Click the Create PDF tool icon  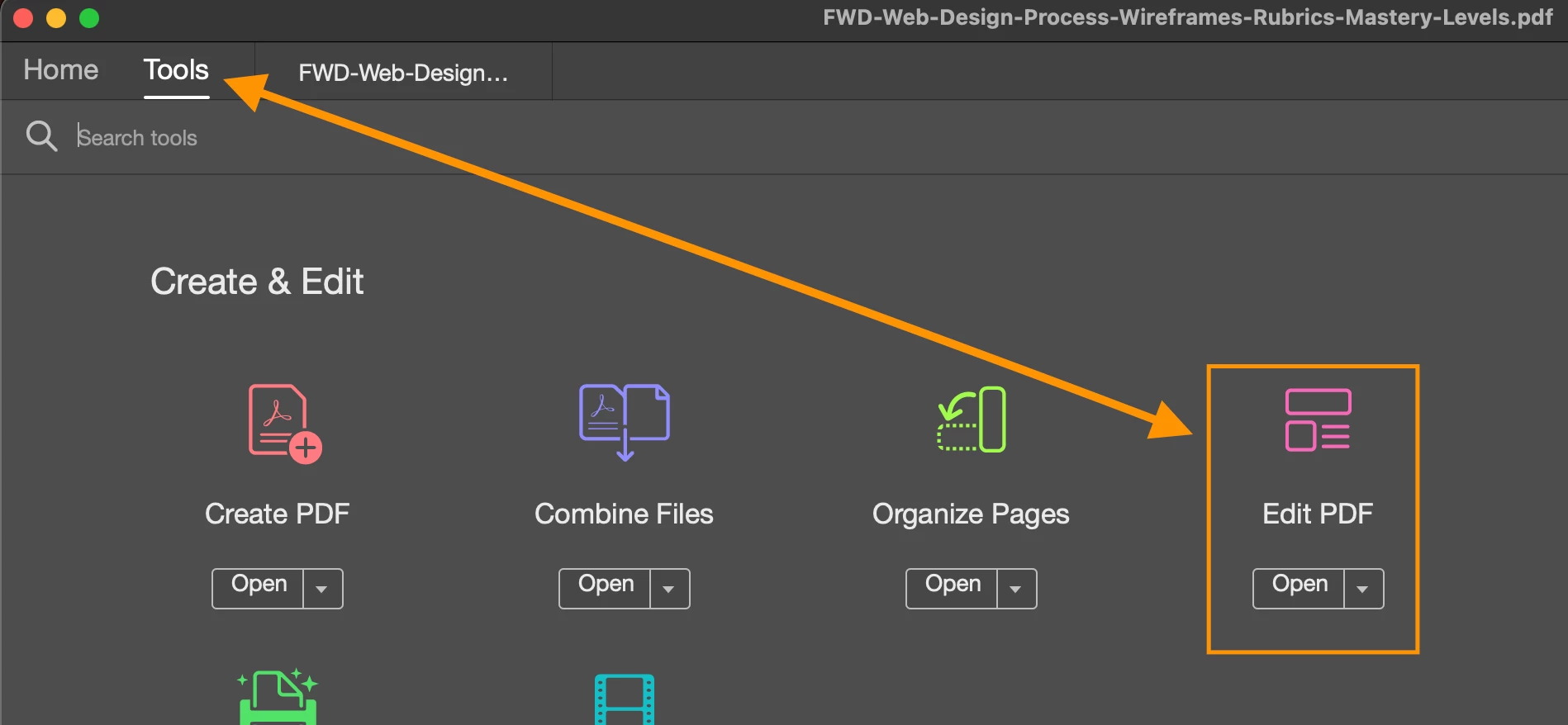pyautogui.click(x=285, y=424)
